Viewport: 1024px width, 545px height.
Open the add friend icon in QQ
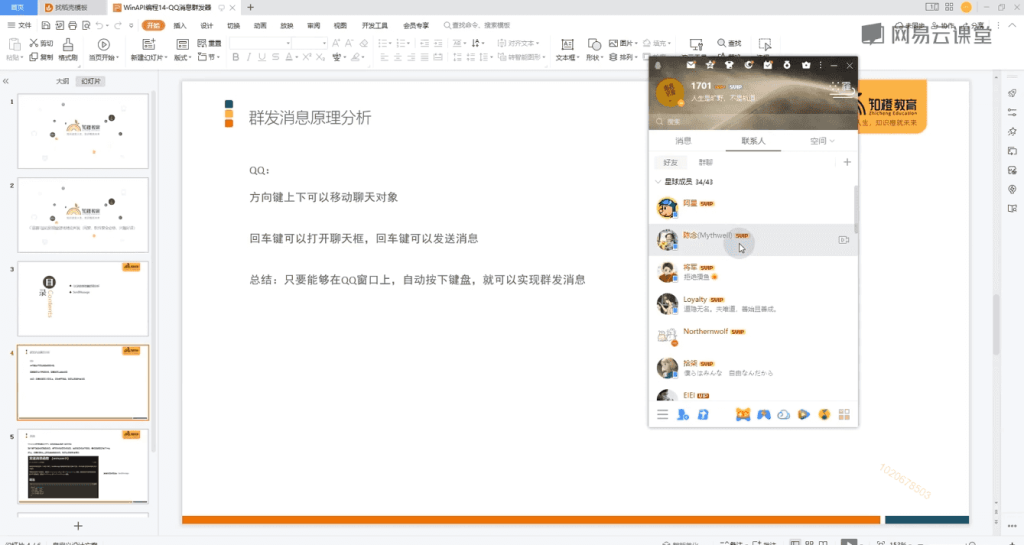coord(683,414)
